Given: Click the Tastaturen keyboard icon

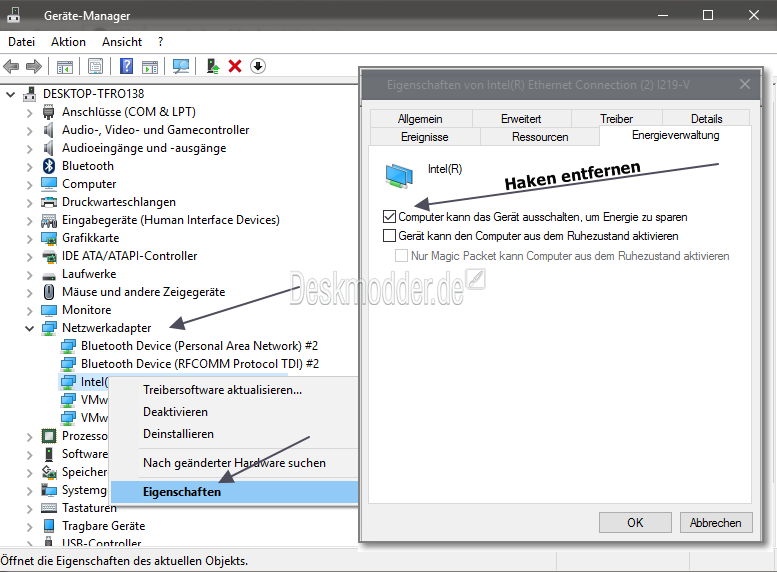Looking at the screenshot, I should point(49,508).
